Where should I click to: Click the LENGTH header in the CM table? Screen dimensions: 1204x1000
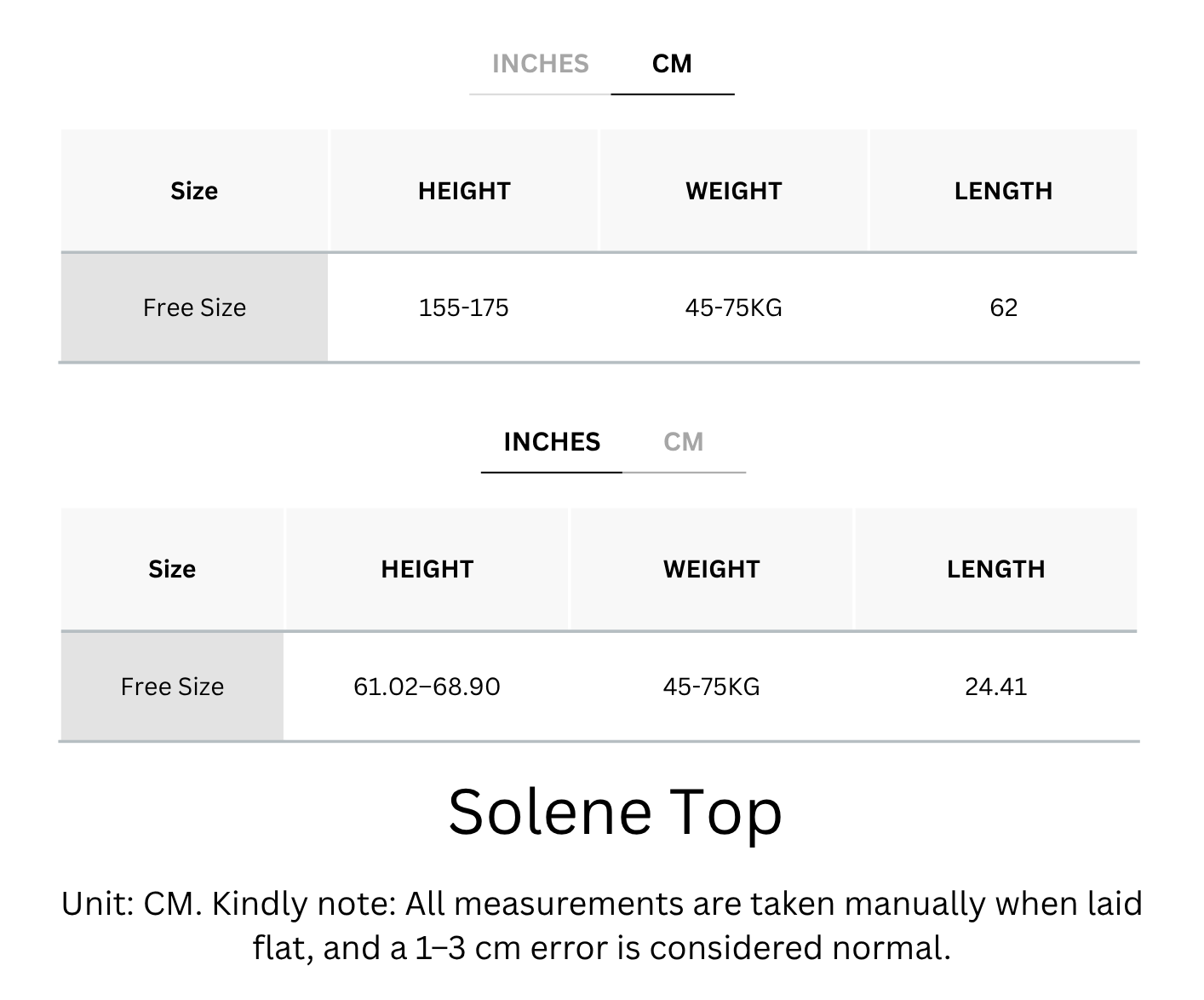1003,191
